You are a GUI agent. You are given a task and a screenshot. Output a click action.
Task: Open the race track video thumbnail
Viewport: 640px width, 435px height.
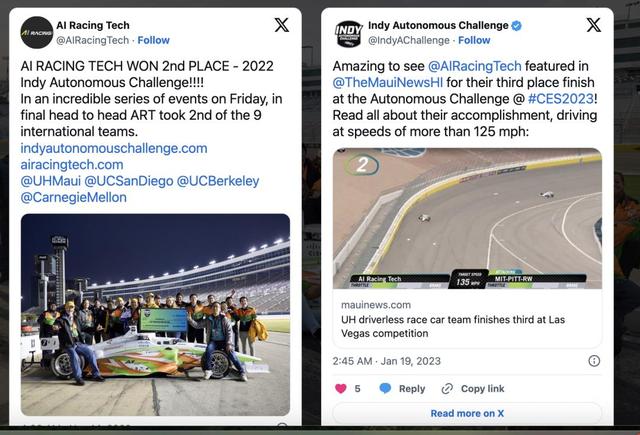467,218
